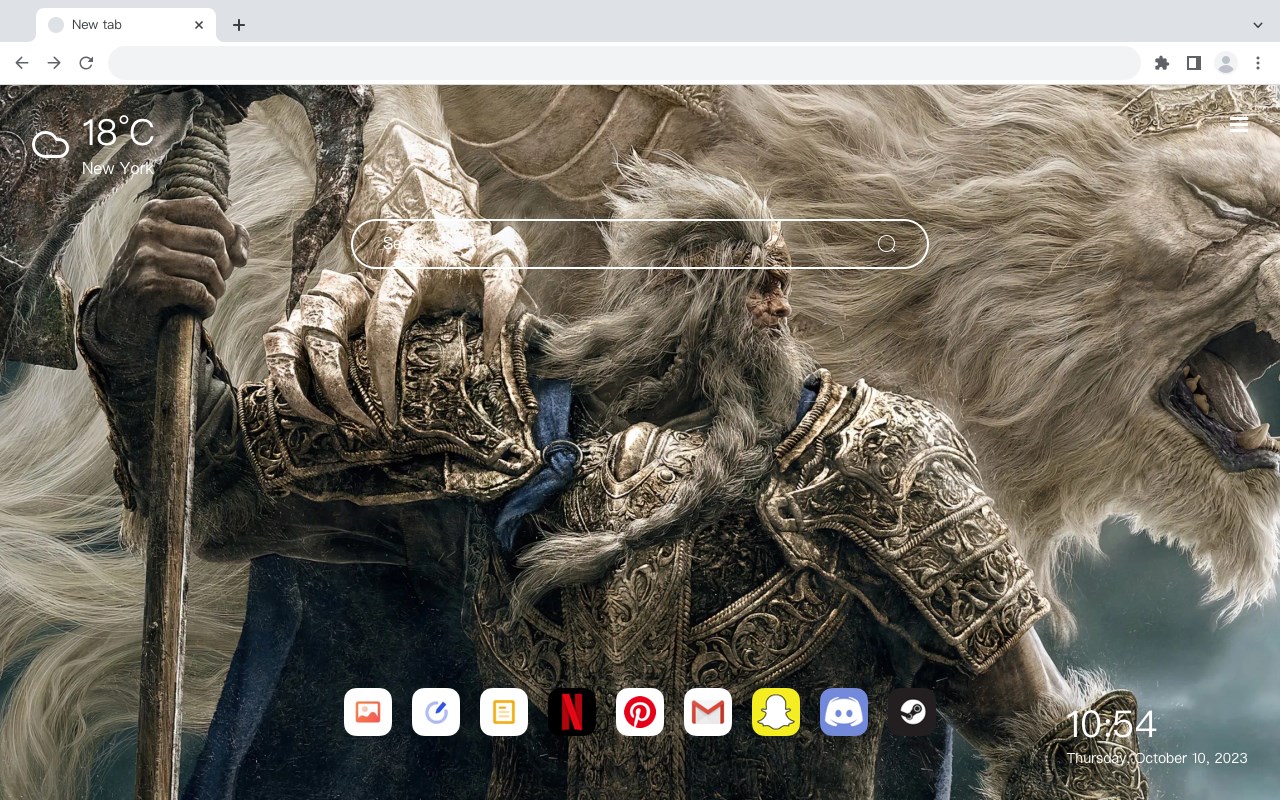Viewport: 1280px width, 800px height.
Task: Open a new browser tab
Action: (x=238, y=25)
